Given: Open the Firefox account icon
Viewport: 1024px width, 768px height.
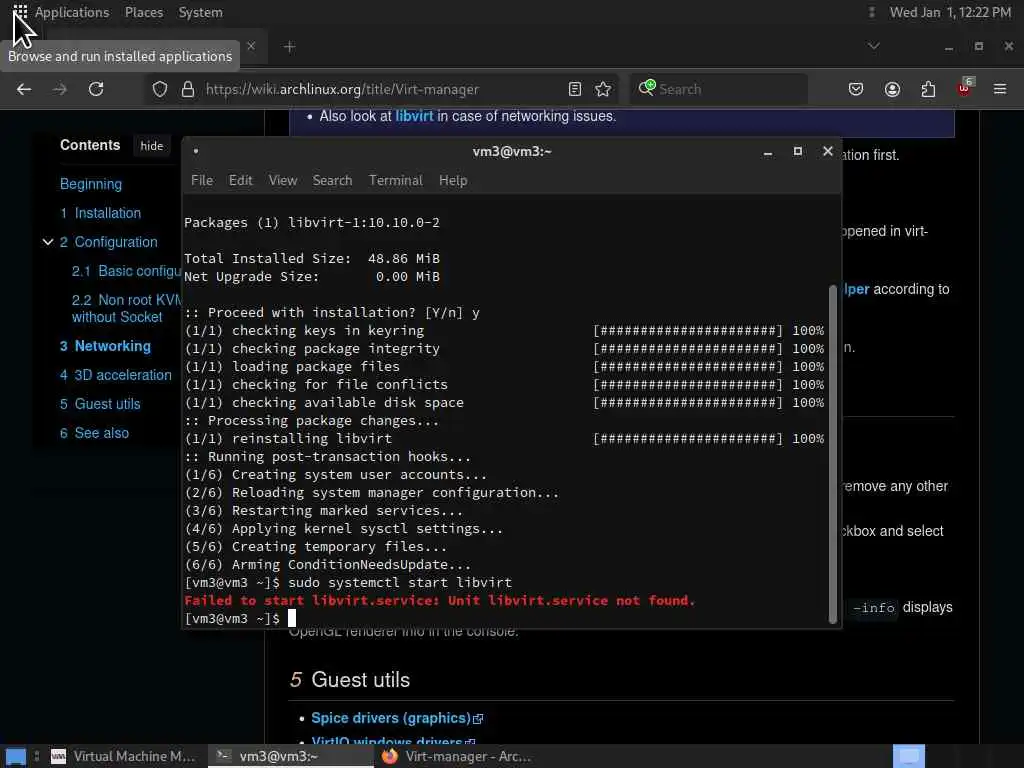Looking at the screenshot, I should click(x=892, y=89).
